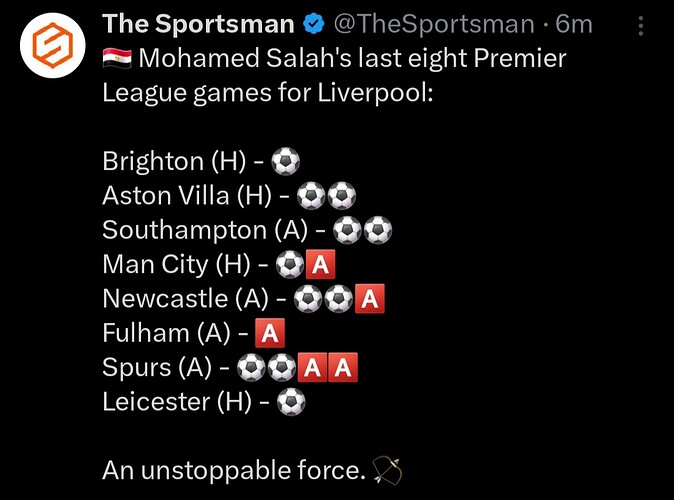Click the red A on Man City line
Image resolution: width=674 pixels, height=500 pixels.
pos(320,264)
